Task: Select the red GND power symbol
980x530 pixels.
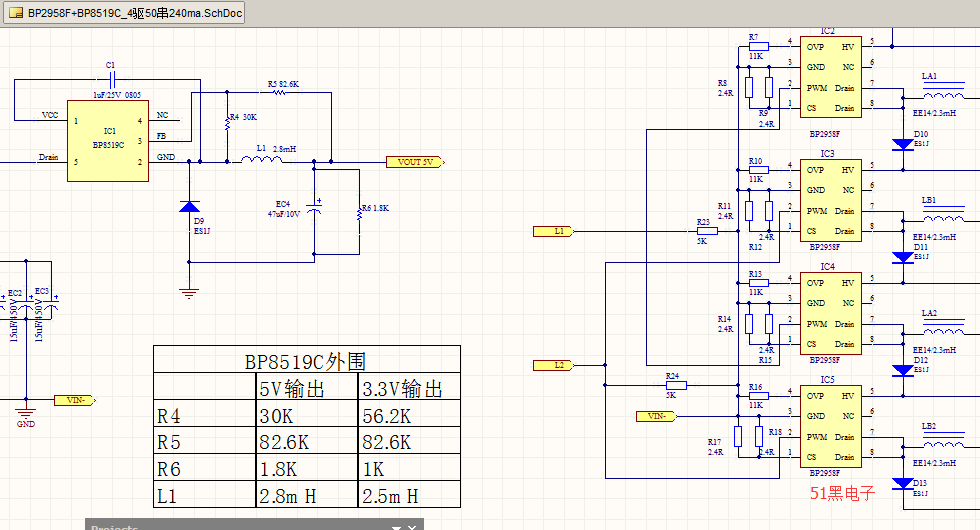Action: [x=26, y=416]
